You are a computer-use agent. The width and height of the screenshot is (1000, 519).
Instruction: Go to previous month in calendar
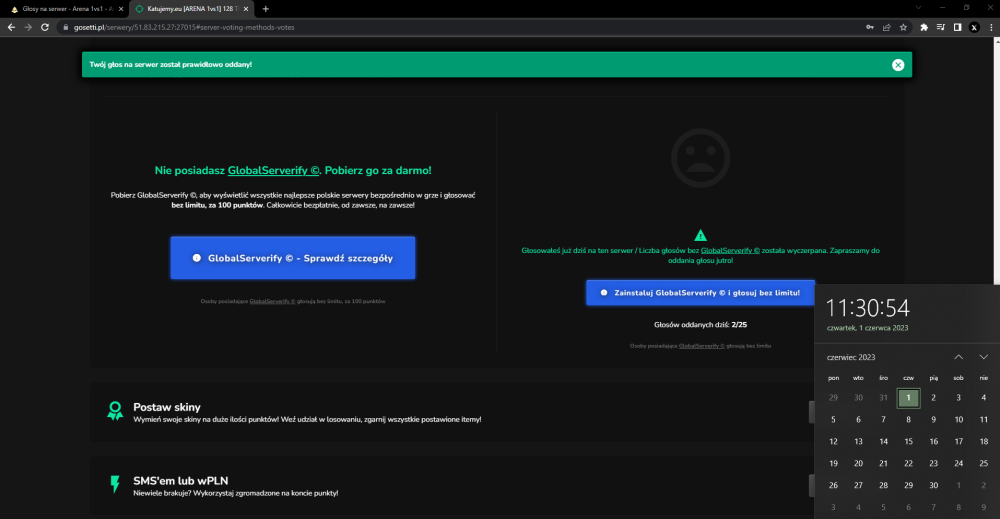[959, 357]
